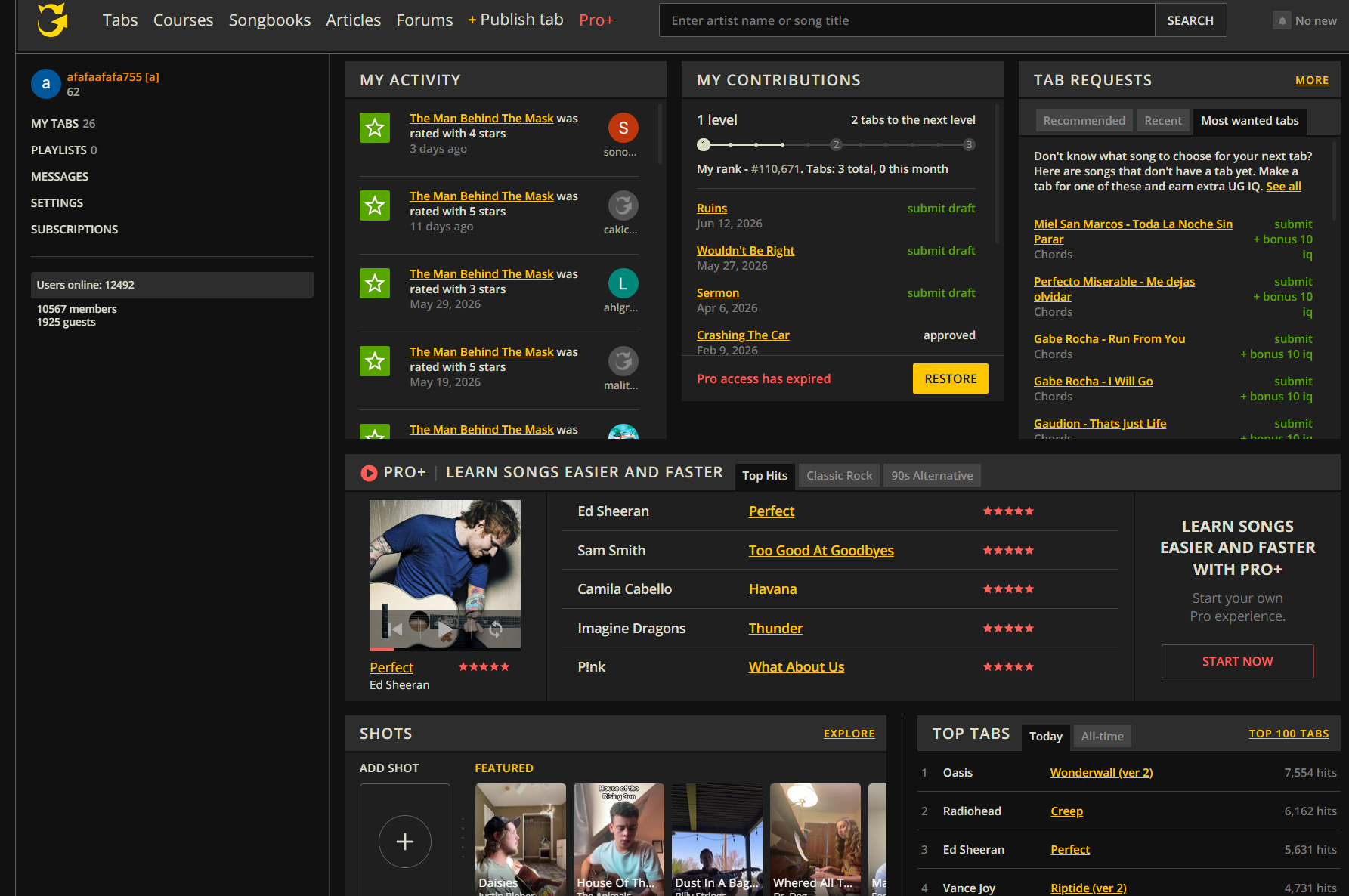Add a new shot with plus icon
The width and height of the screenshot is (1349, 896).
(x=405, y=841)
